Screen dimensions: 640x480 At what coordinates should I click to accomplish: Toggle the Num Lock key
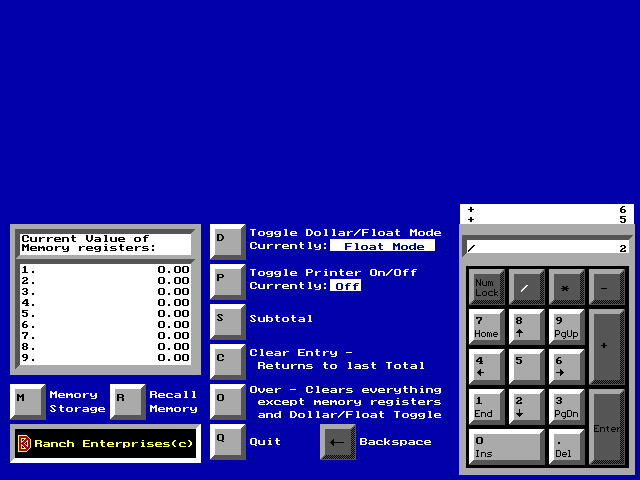pyautogui.click(x=487, y=287)
